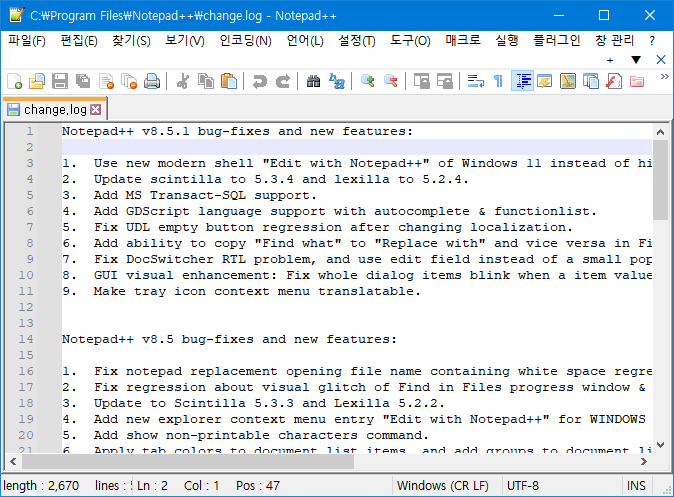The image size is (674, 497).
Task: Click the horizontal scrollbar thumb
Action: [188, 461]
